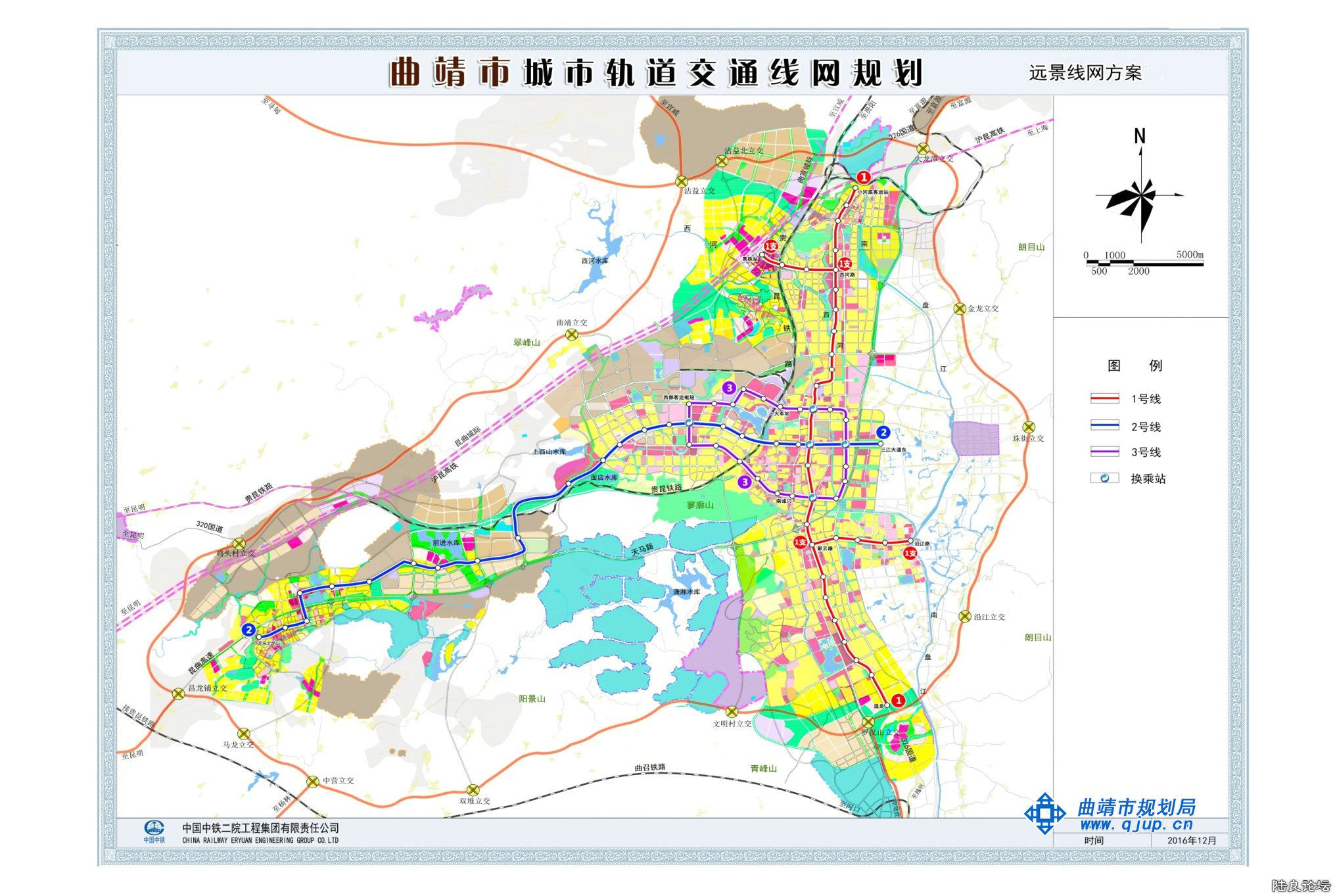Image resolution: width=1335 pixels, height=896 pixels.
Task: Click the 珠街立交 interchange marker
Action: coord(1028,427)
